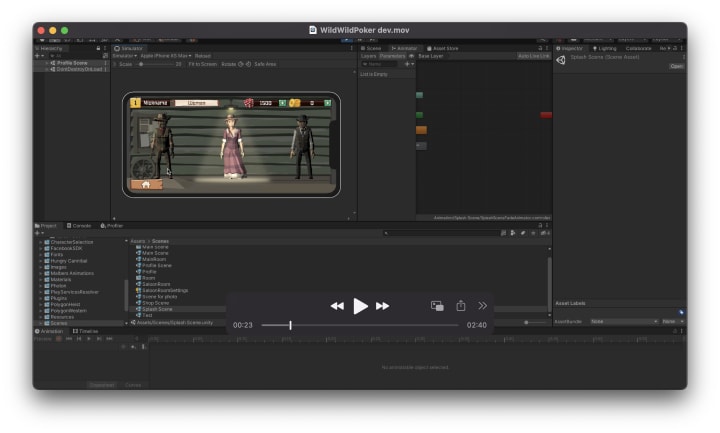Expand the Profile Scene hierarchy arrow
The height and width of the screenshot is (433, 720).
tap(47, 63)
